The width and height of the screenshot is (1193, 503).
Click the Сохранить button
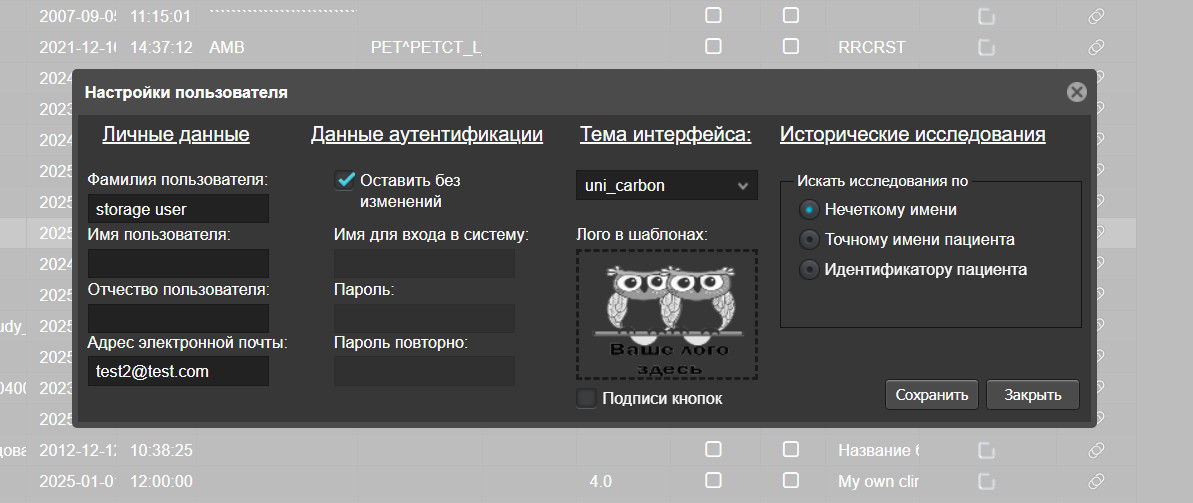point(931,395)
